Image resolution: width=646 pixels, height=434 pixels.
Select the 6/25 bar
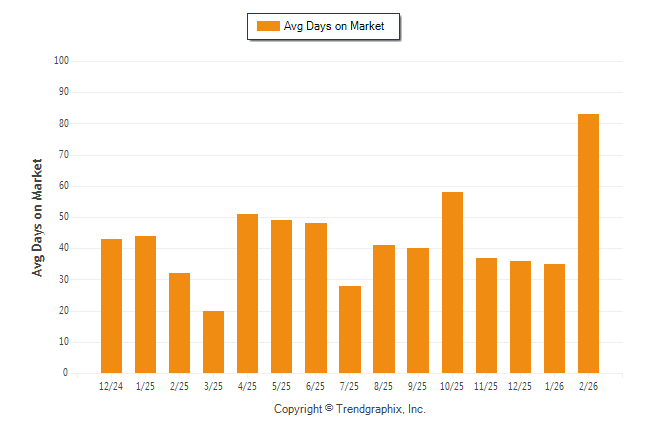click(316, 298)
